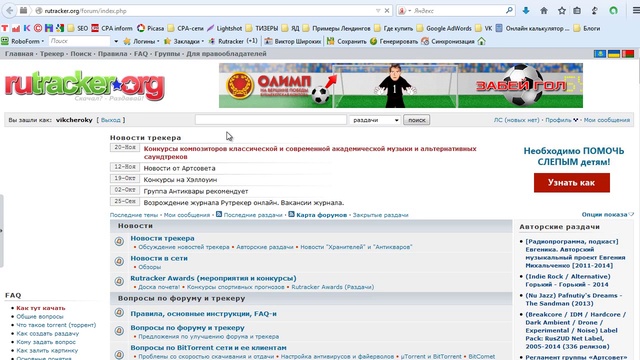Image resolution: width=640 pixels, height=360 pixels.
Task: Open Мои сообщения link at top right
Action: click(607, 120)
